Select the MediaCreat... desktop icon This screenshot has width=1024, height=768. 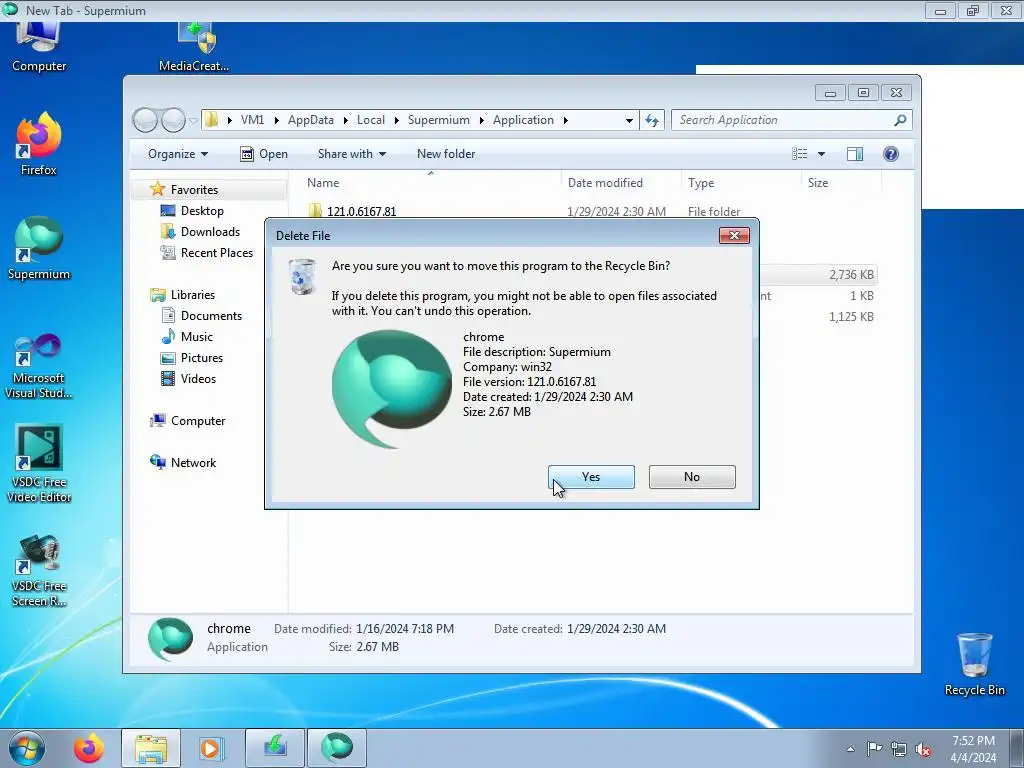tap(194, 47)
